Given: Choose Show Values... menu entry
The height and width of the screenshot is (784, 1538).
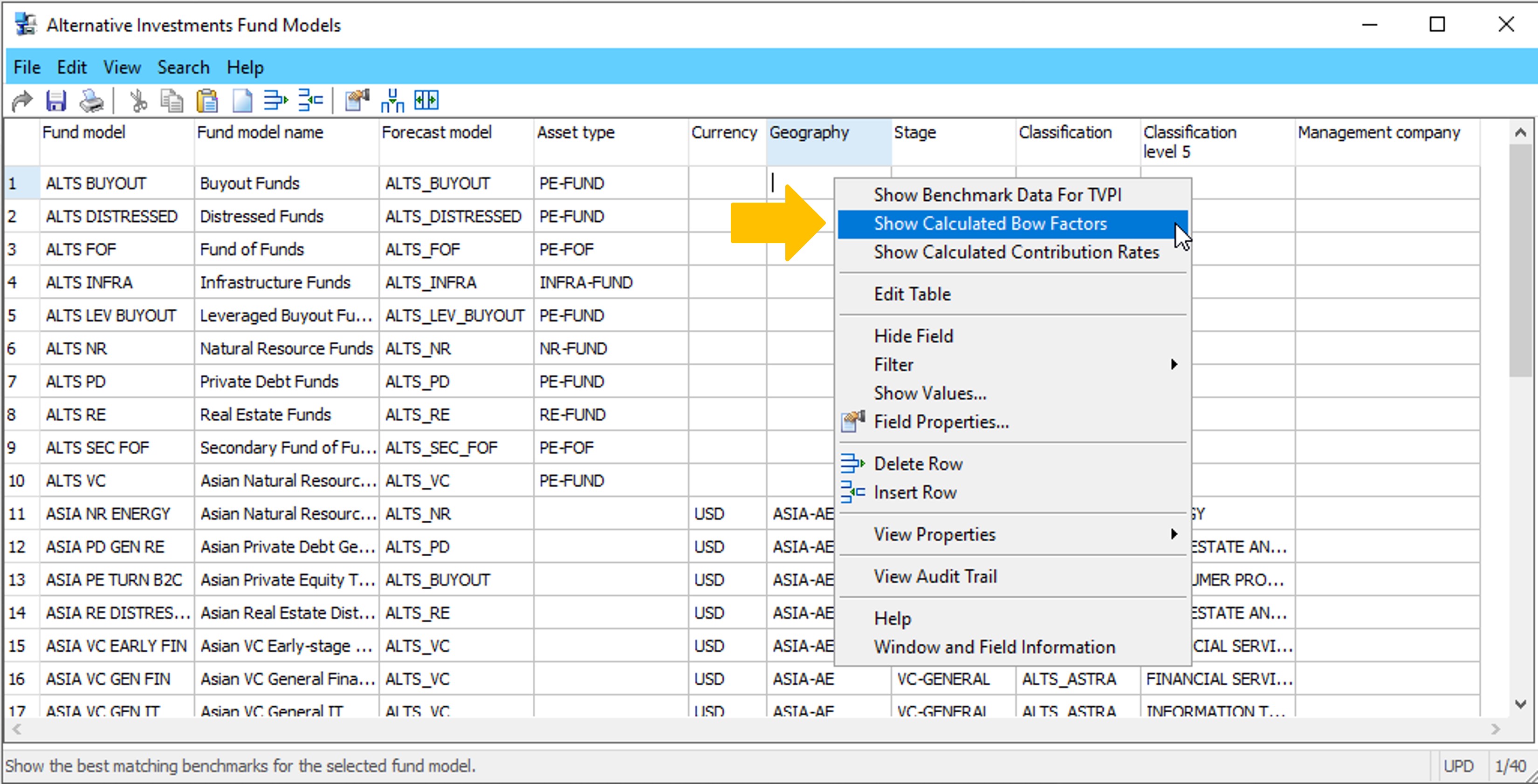Looking at the screenshot, I should coord(1013,393).
